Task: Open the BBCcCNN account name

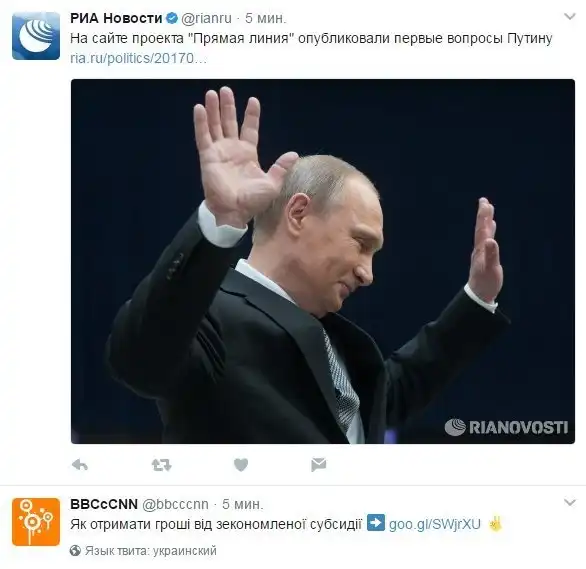Action: click(104, 504)
